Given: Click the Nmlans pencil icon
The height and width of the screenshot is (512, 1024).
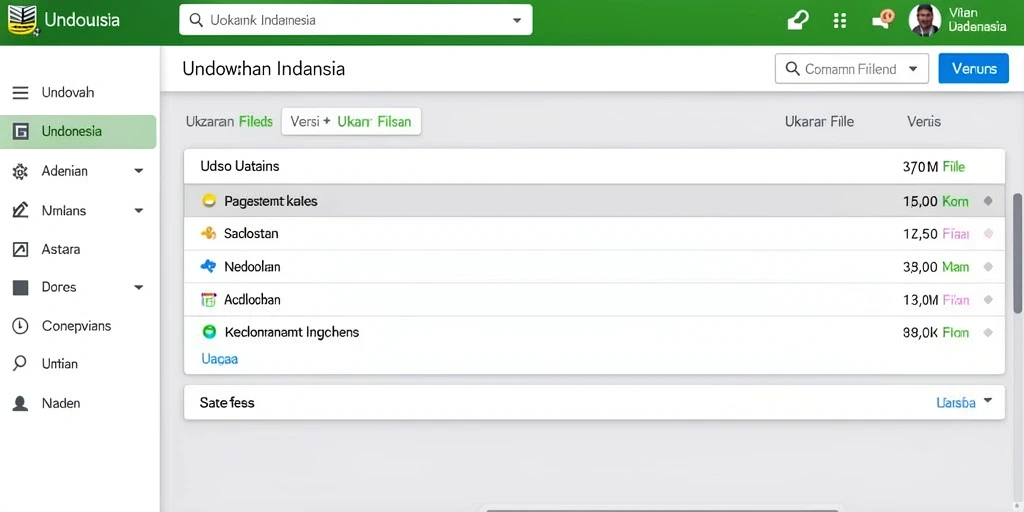Looking at the screenshot, I should (x=20, y=210).
